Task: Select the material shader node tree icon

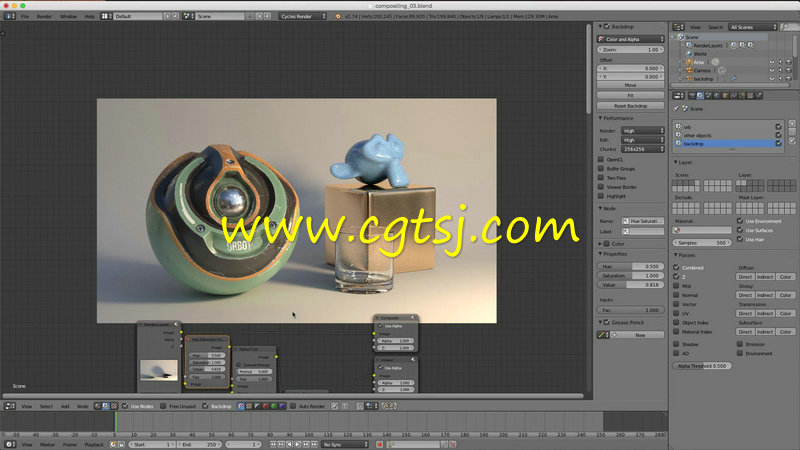Action: coord(97,406)
